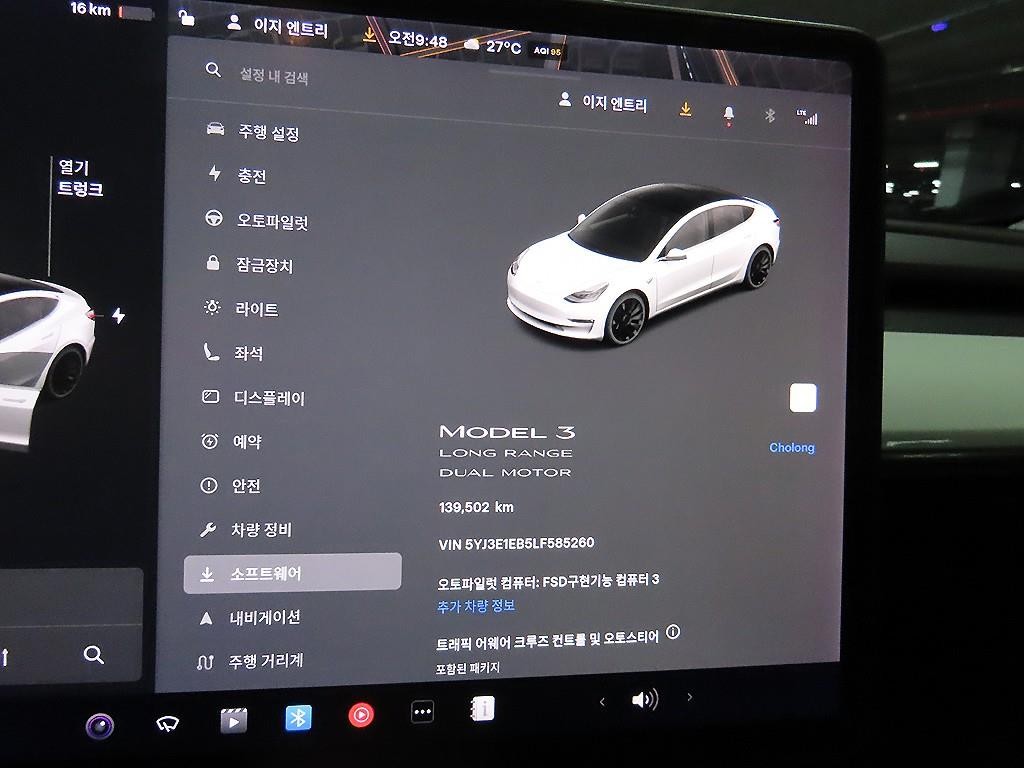Click the 139,502 km odometer value
The height and width of the screenshot is (768, 1024).
click(x=476, y=507)
